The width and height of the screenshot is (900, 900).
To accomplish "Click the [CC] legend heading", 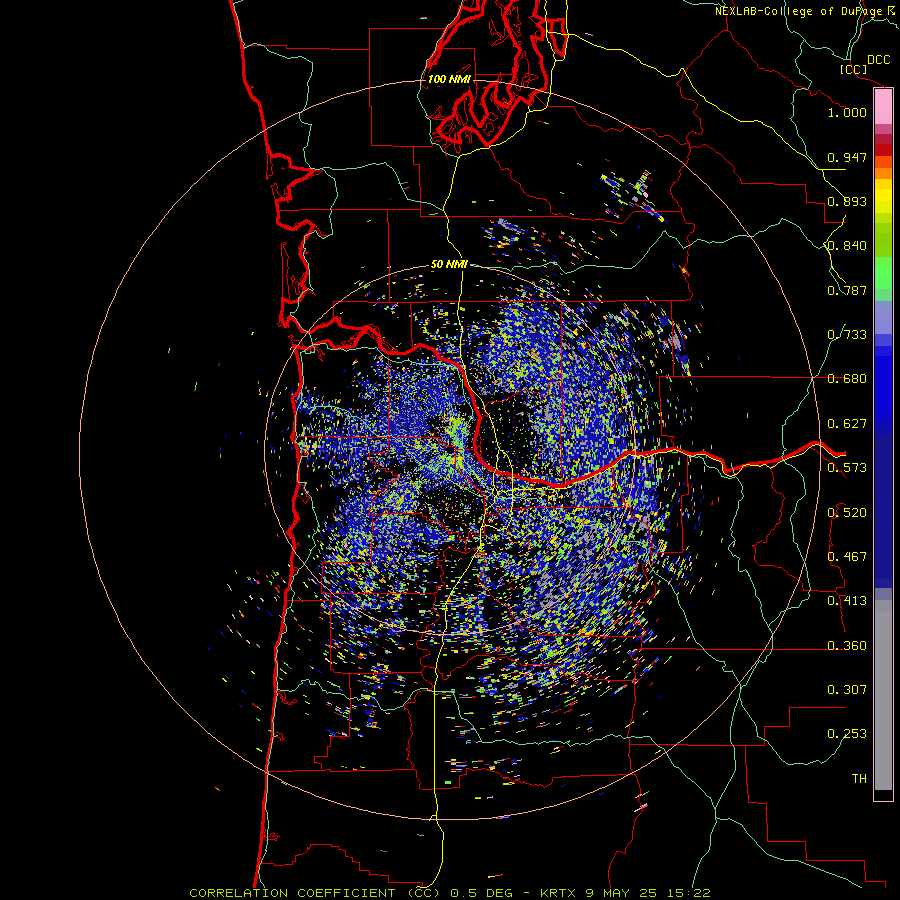I will (x=854, y=69).
